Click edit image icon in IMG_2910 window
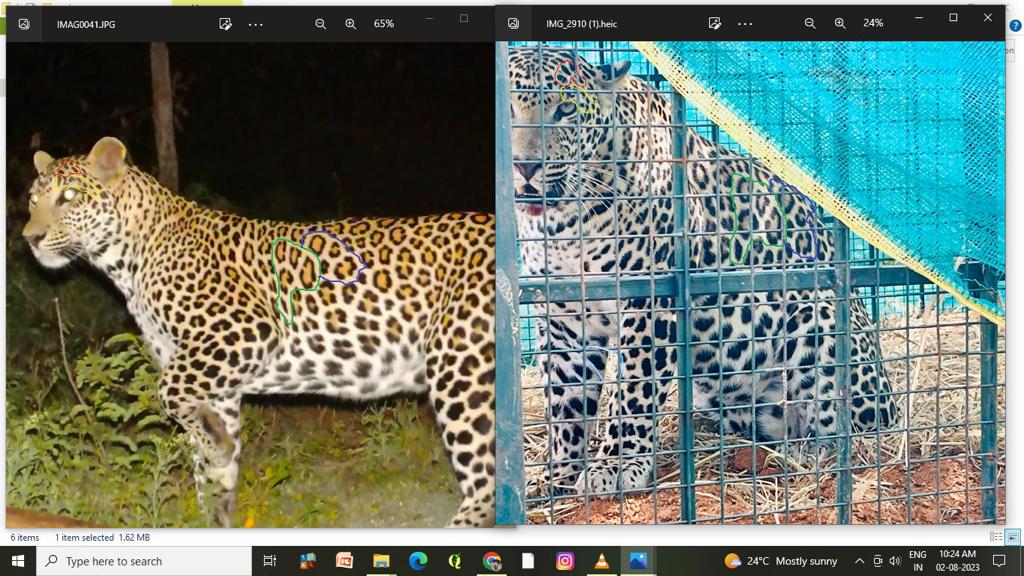The height and width of the screenshot is (576, 1024). (715, 23)
